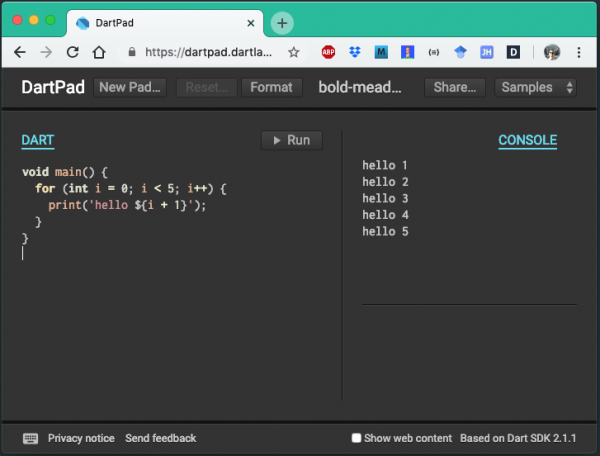600x456 pixels.
Task: Click the print('hello ...') code line
Action: pyautogui.click(x=127, y=205)
